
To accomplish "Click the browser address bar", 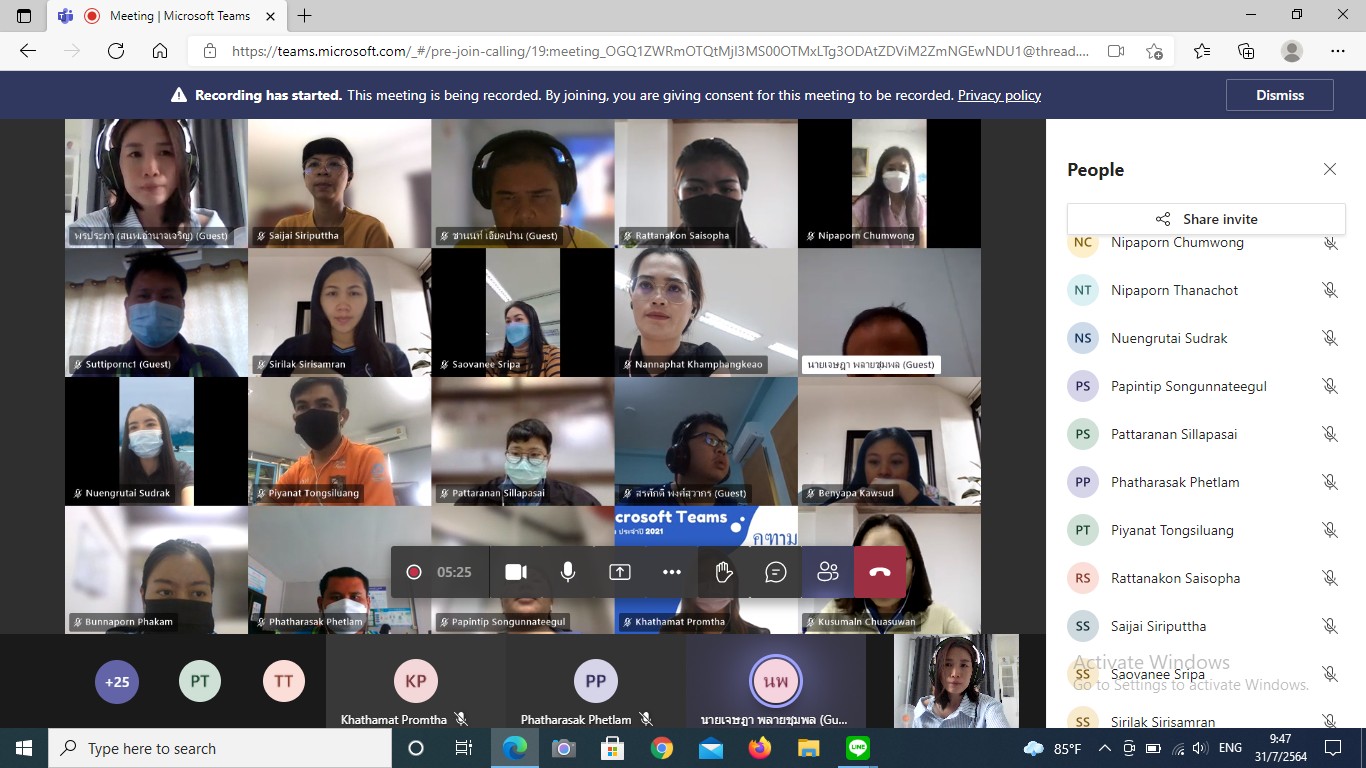I will [660, 51].
